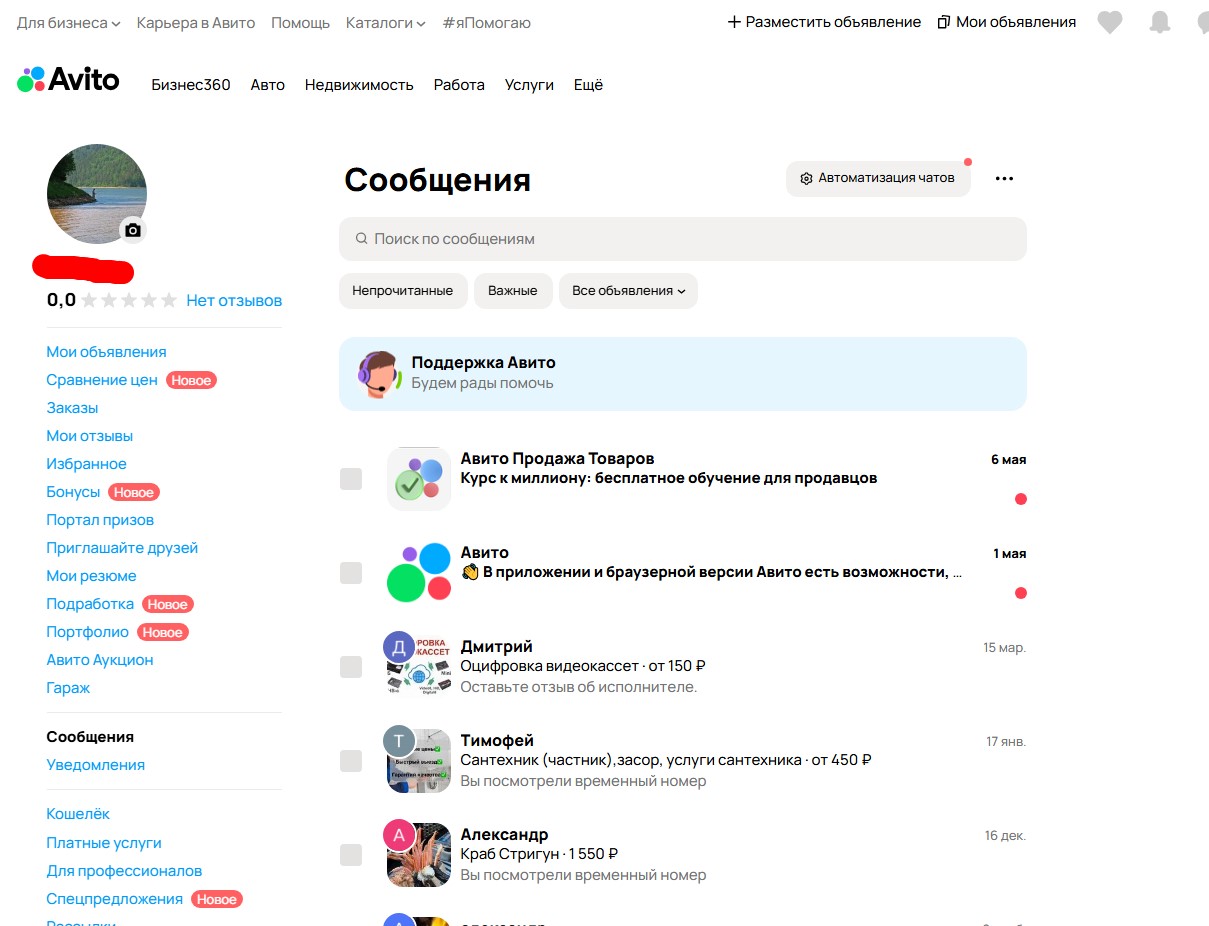Screen dimensions: 1209x926
Task: Open Сравнение цен in sidebar
Action: click(x=102, y=380)
